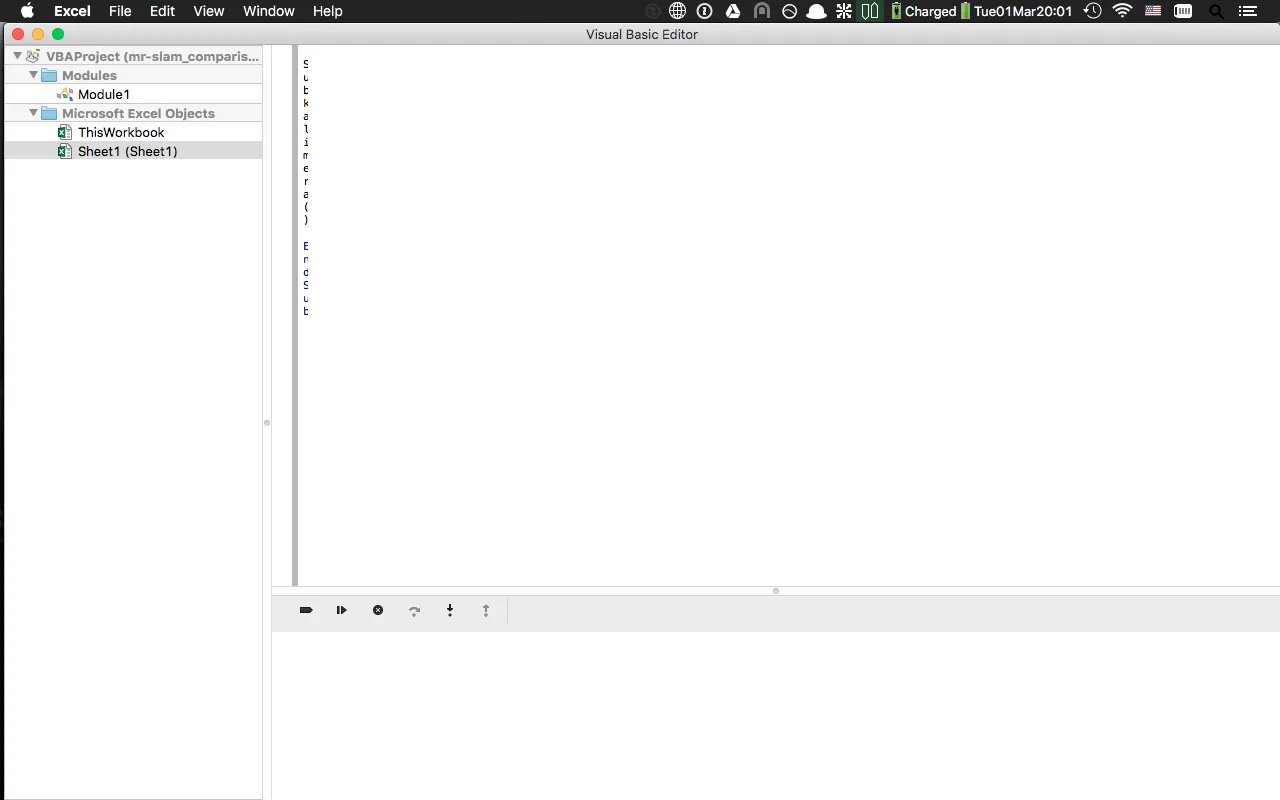Collapse the VBAProject tree node
The image size is (1280, 800).
17,56
